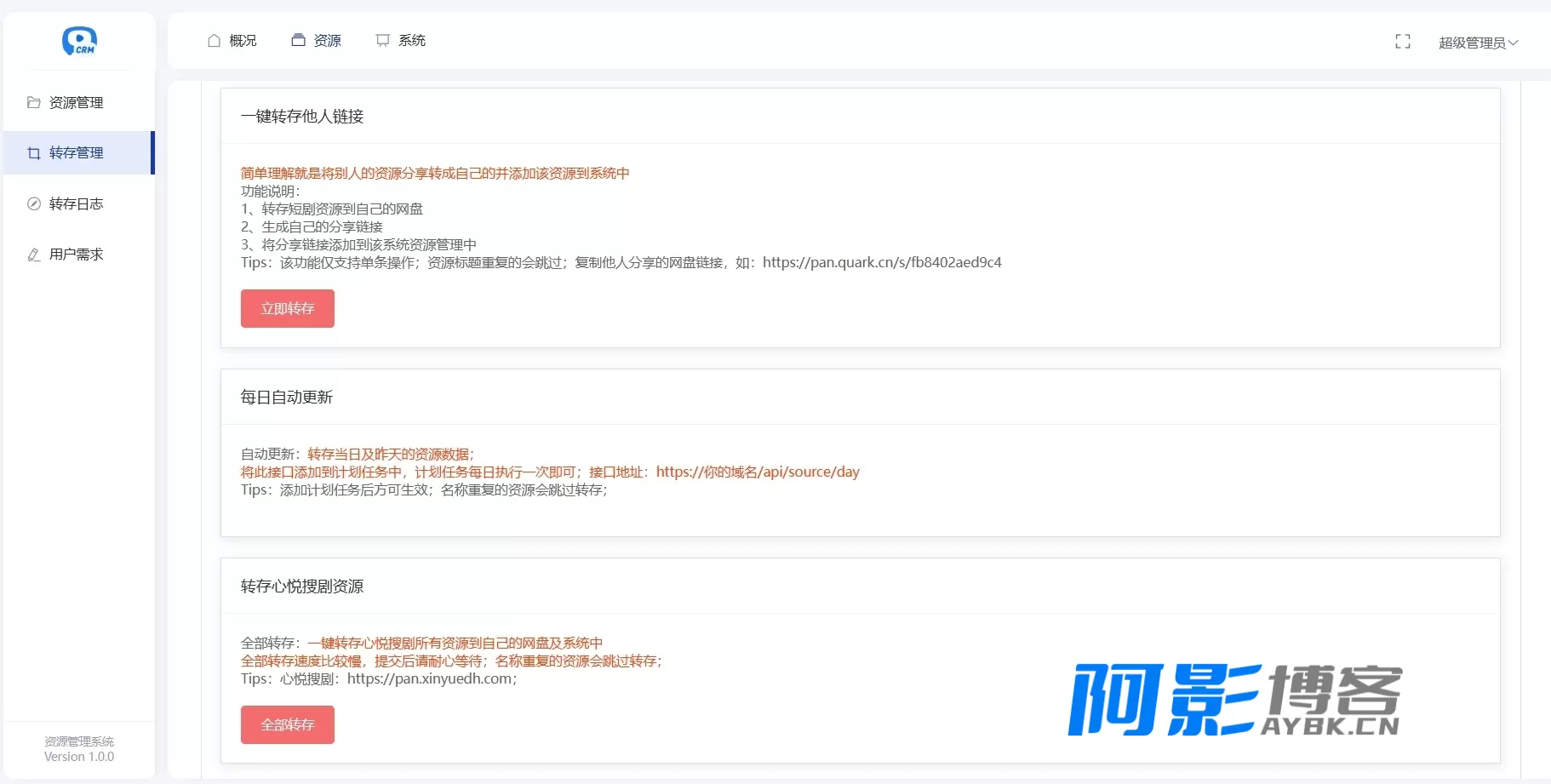The image size is (1551, 784).
Task: Open the 超级管理员 user dropdown
Action: tap(1478, 43)
